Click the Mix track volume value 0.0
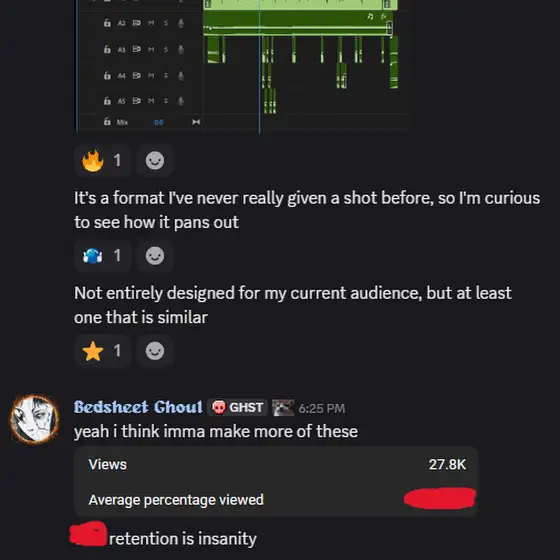Screen dimensions: 560x560 tap(159, 122)
